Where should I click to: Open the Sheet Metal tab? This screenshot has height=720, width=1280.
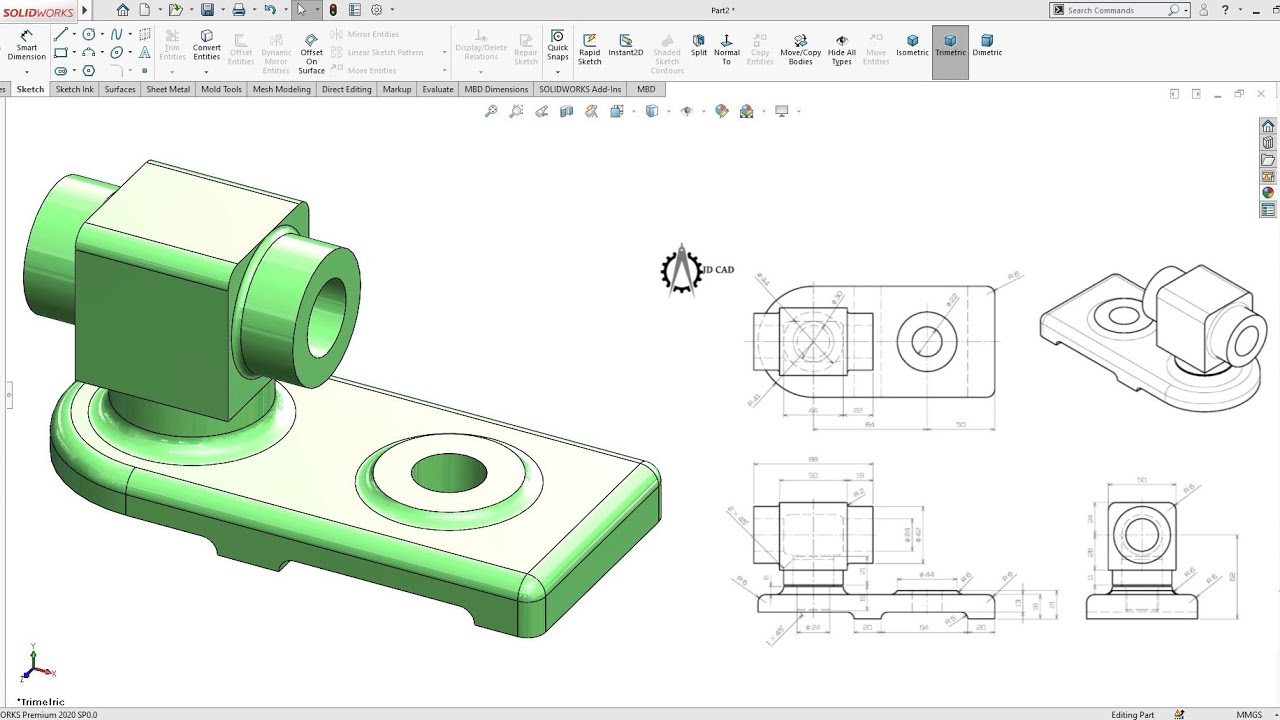[168, 89]
